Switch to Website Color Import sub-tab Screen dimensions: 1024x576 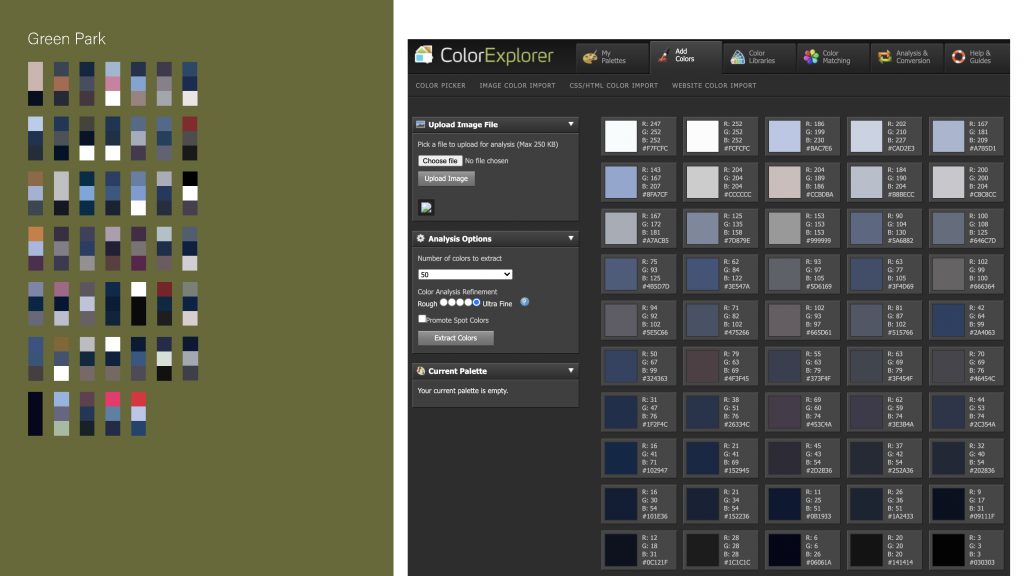714,86
